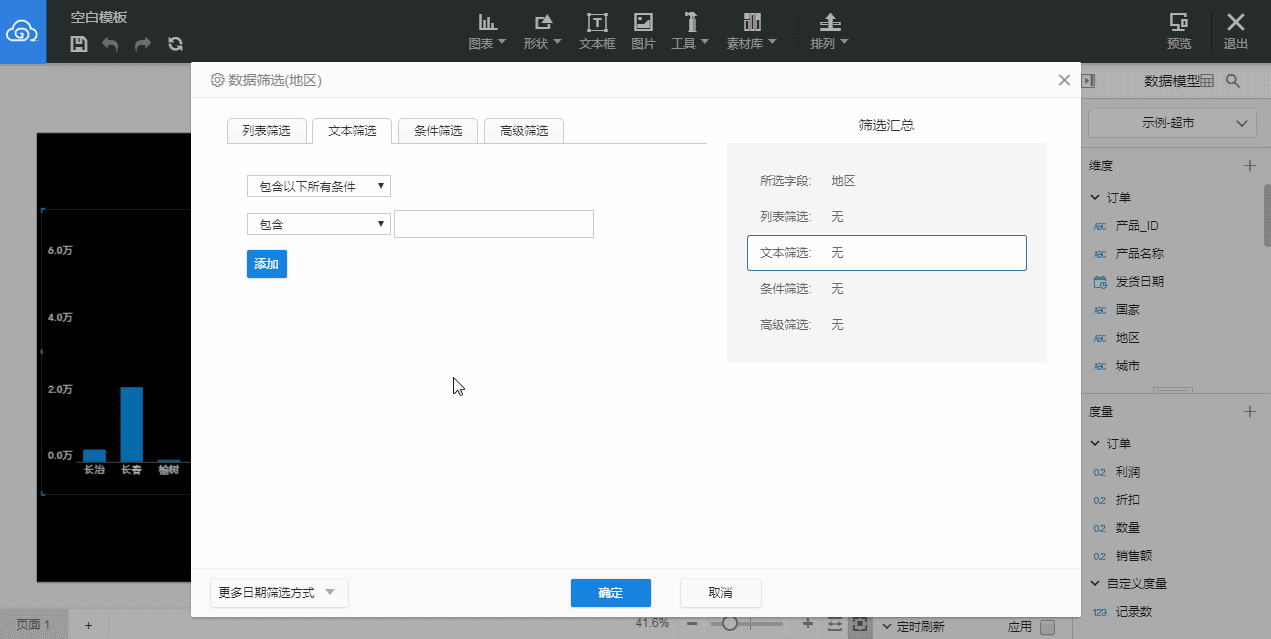The image size is (1271, 639).
Task: Click the save icon in toolbar
Action: pos(79,44)
